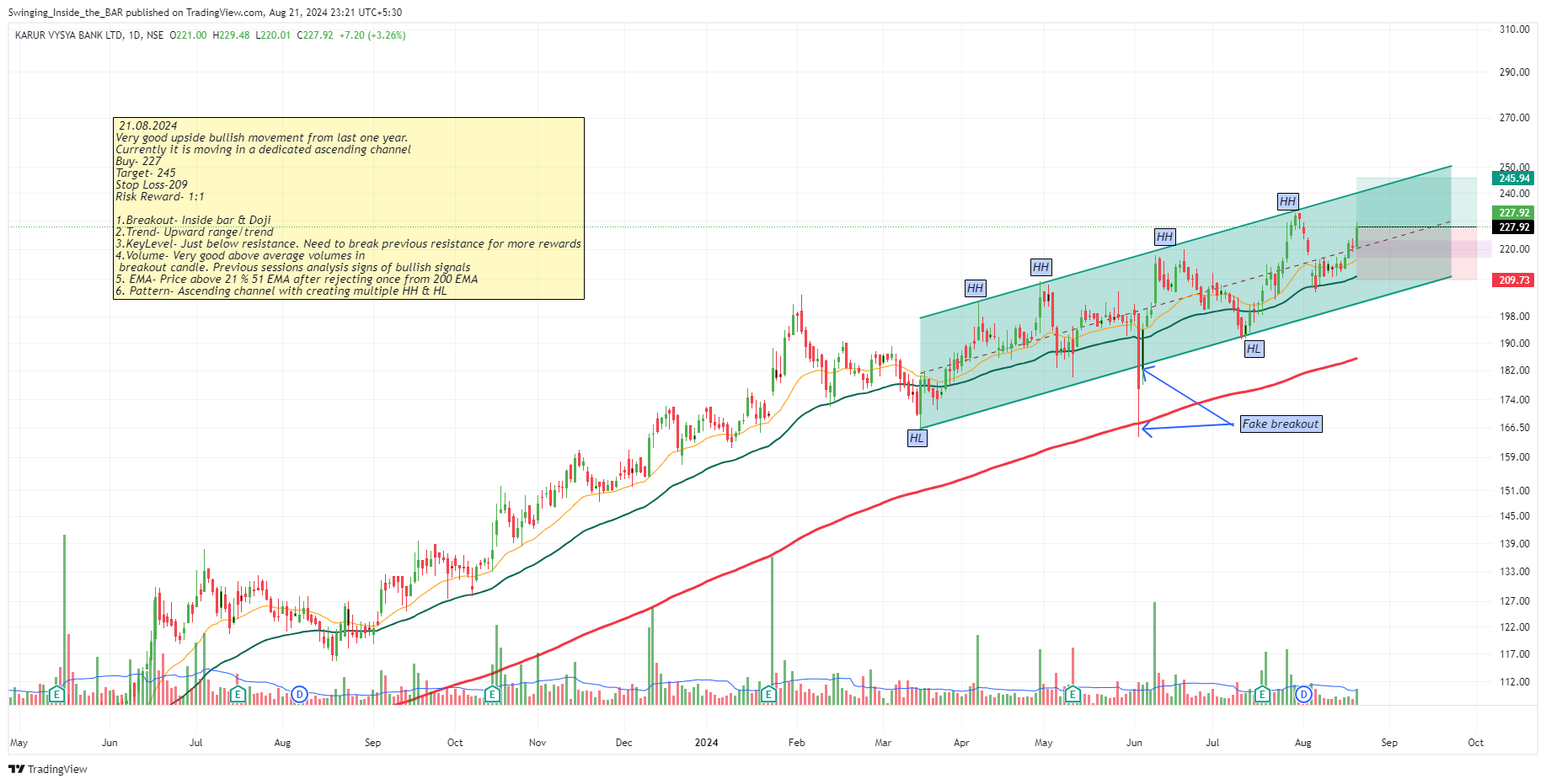The image size is (1546, 784).
Task: Click the 198.00 price axis label
Action: pos(1514,317)
